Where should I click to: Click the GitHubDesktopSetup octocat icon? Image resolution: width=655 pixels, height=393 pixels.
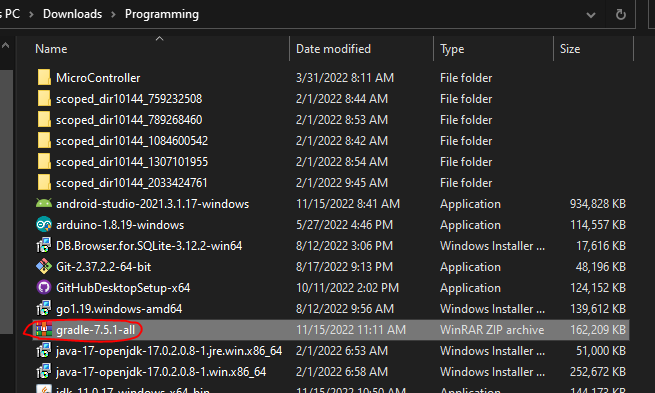44,287
